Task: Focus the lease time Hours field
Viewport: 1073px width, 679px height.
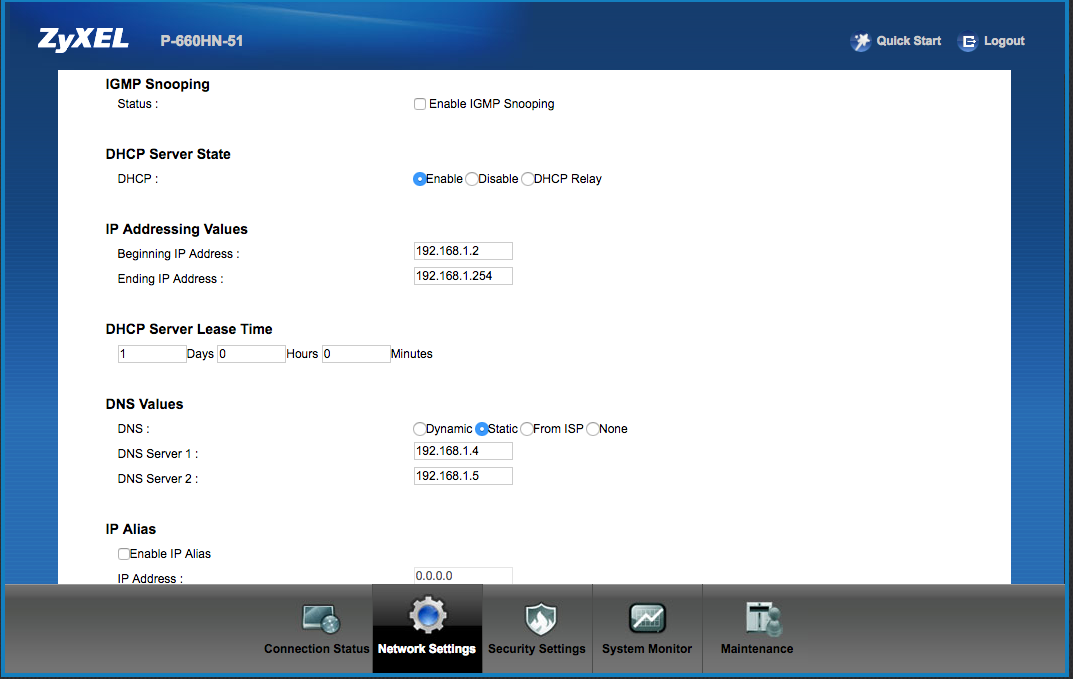Action: click(x=251, y=354)
